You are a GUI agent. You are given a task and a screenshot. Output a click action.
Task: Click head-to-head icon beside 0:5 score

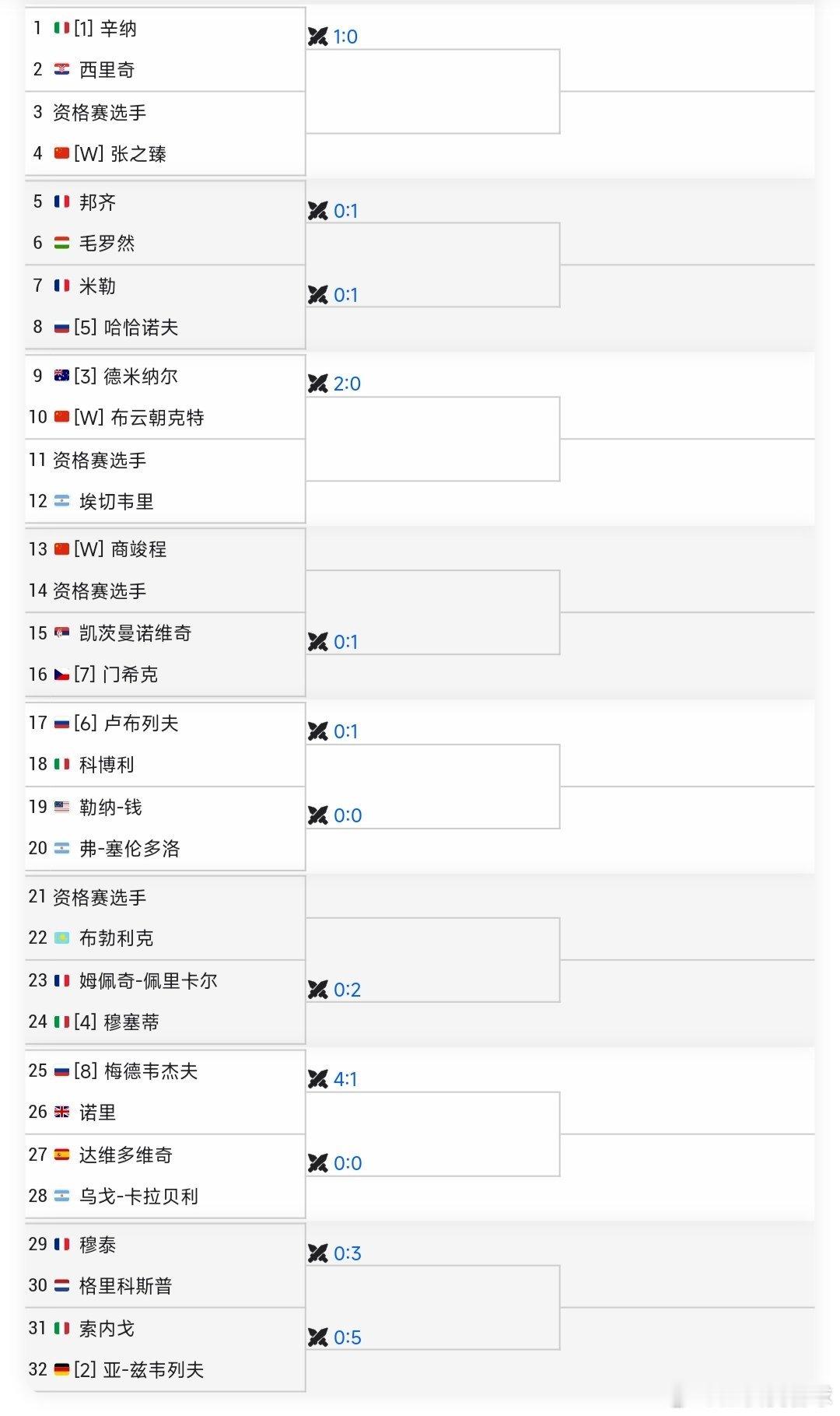pyautogui.click(x=318, y=1337)
